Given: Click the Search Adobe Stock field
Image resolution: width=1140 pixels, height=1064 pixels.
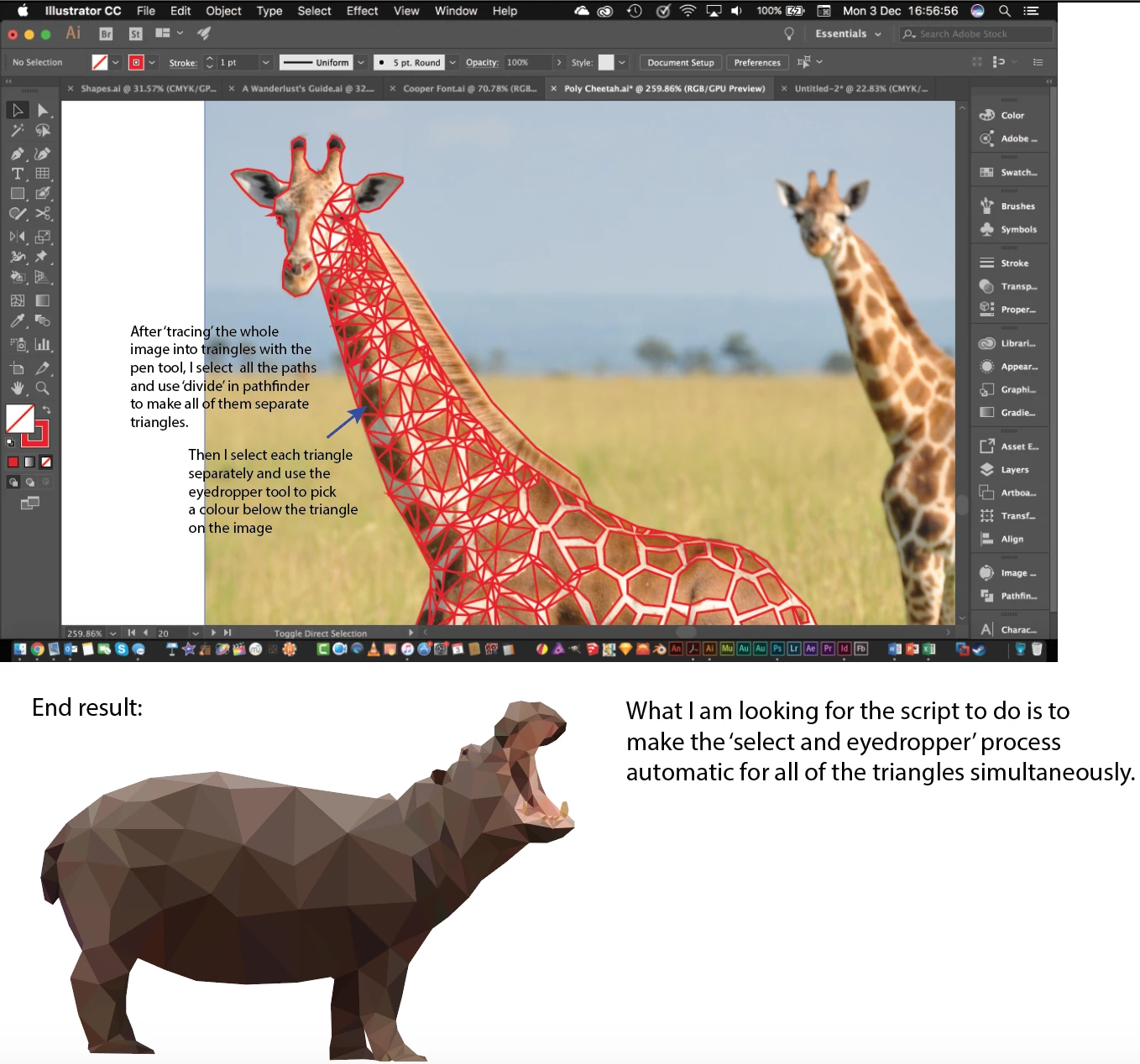Looking at the screenshot, I should [x=976, y=34].
